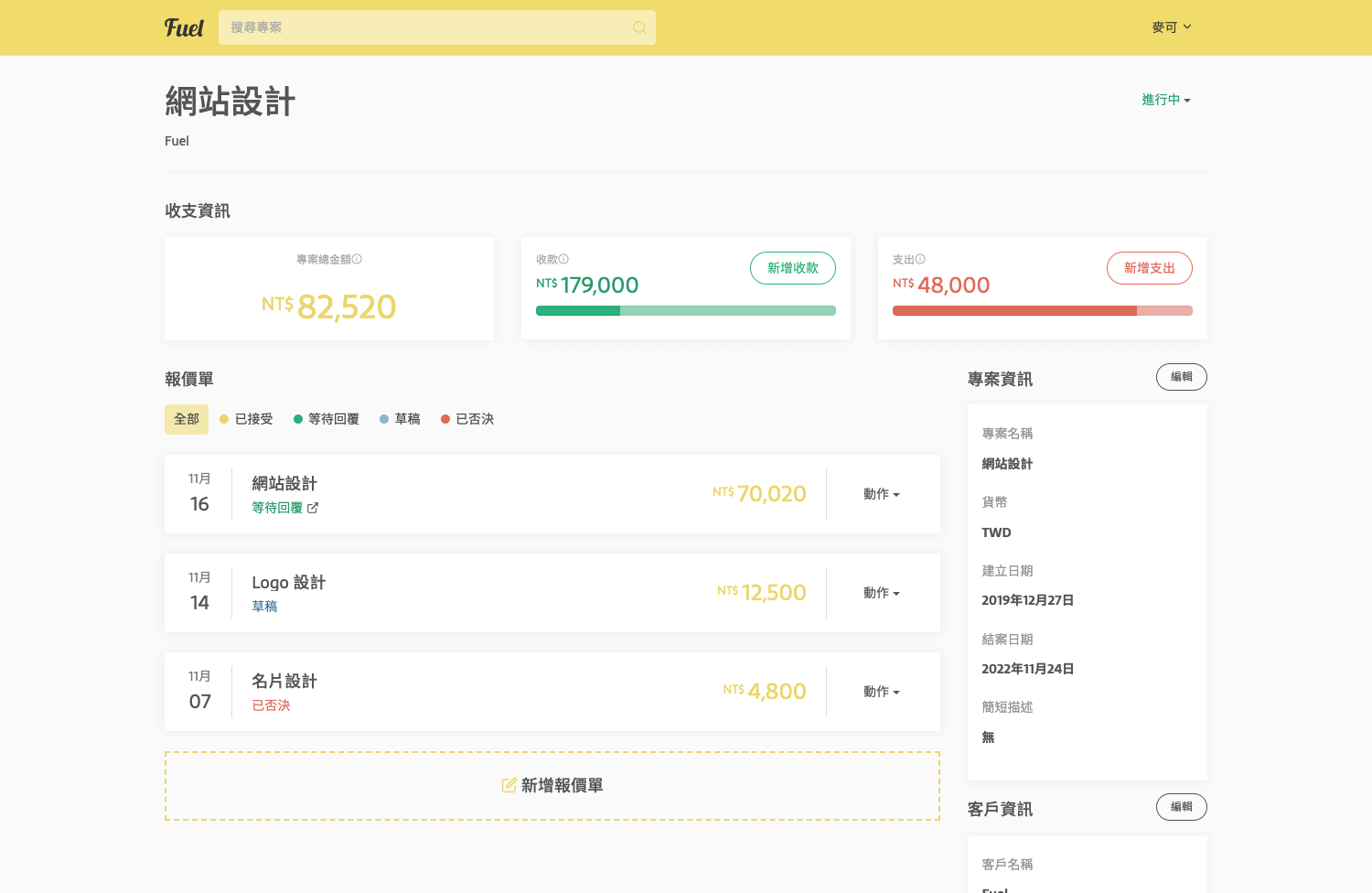
Task: Click the 11月 16 date block
Action: 199,493
